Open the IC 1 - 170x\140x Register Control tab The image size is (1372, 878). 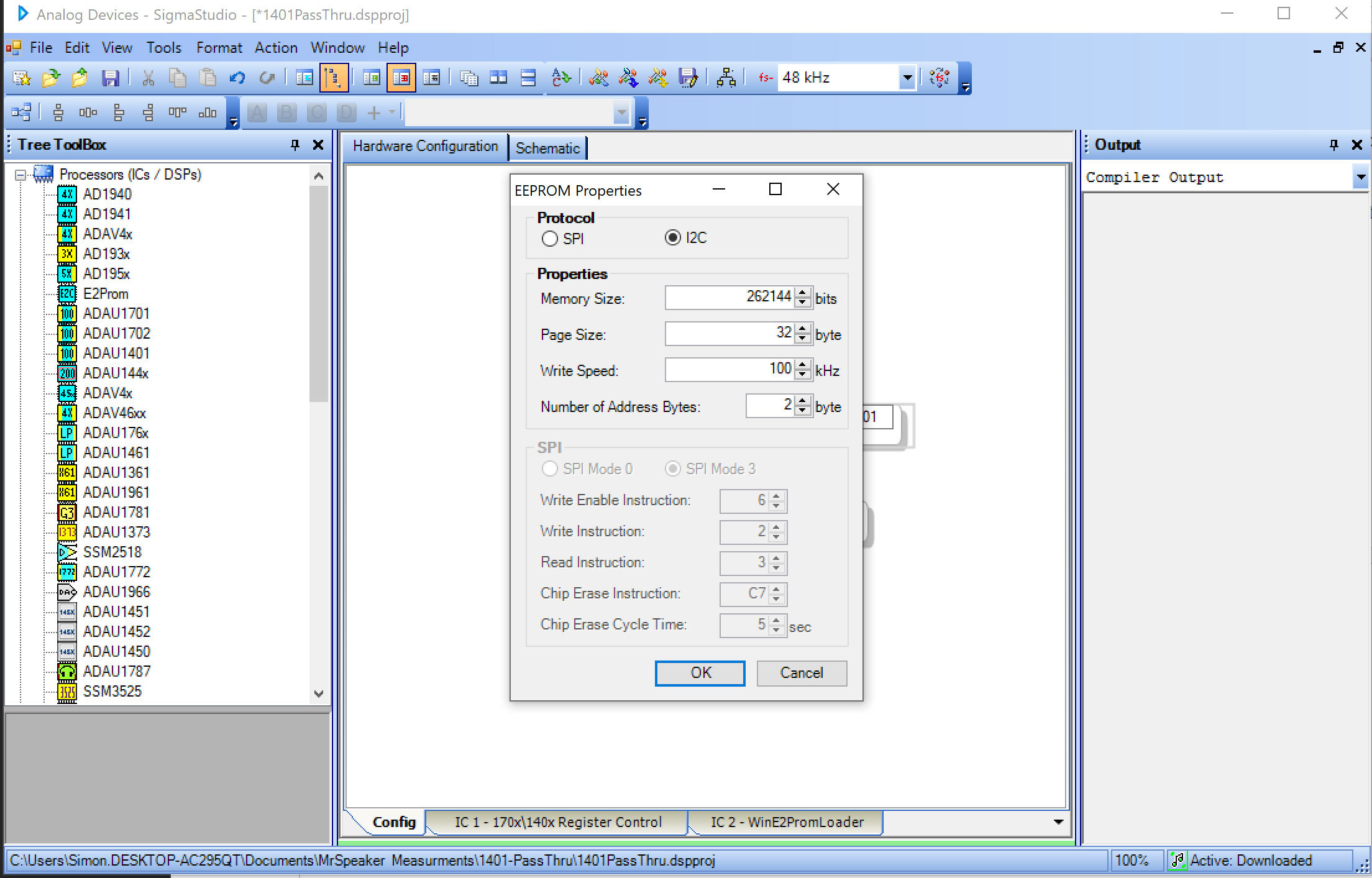tap(558, 822)
